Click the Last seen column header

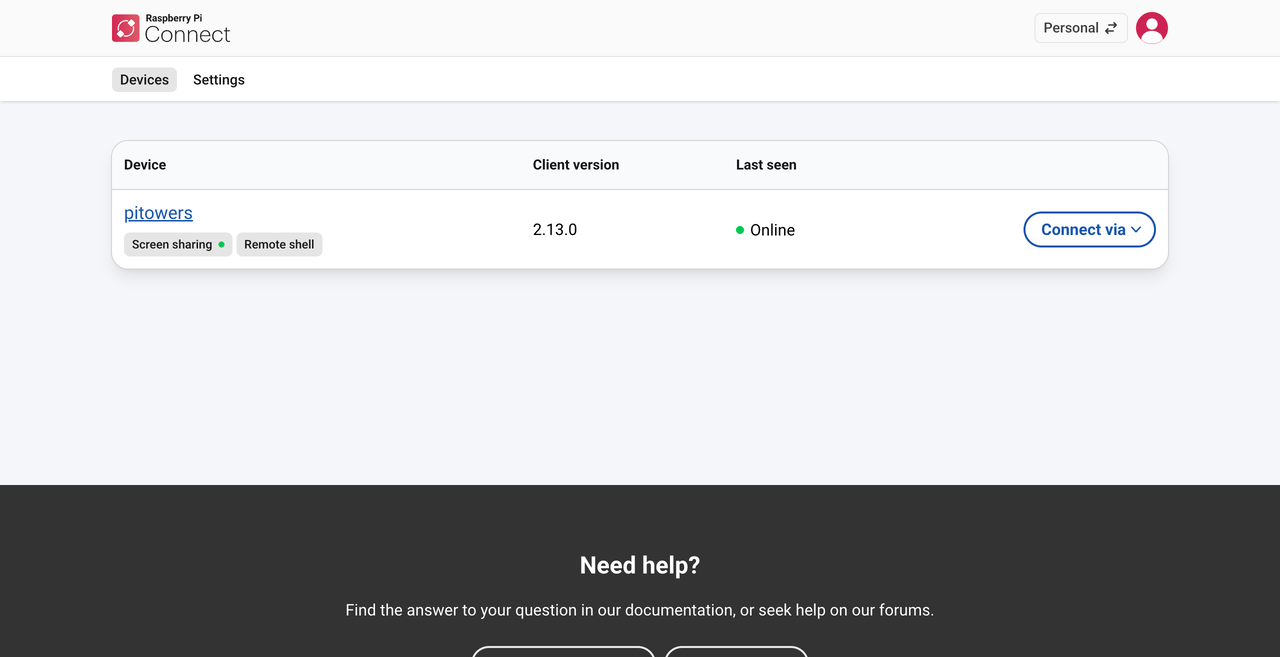766,165
